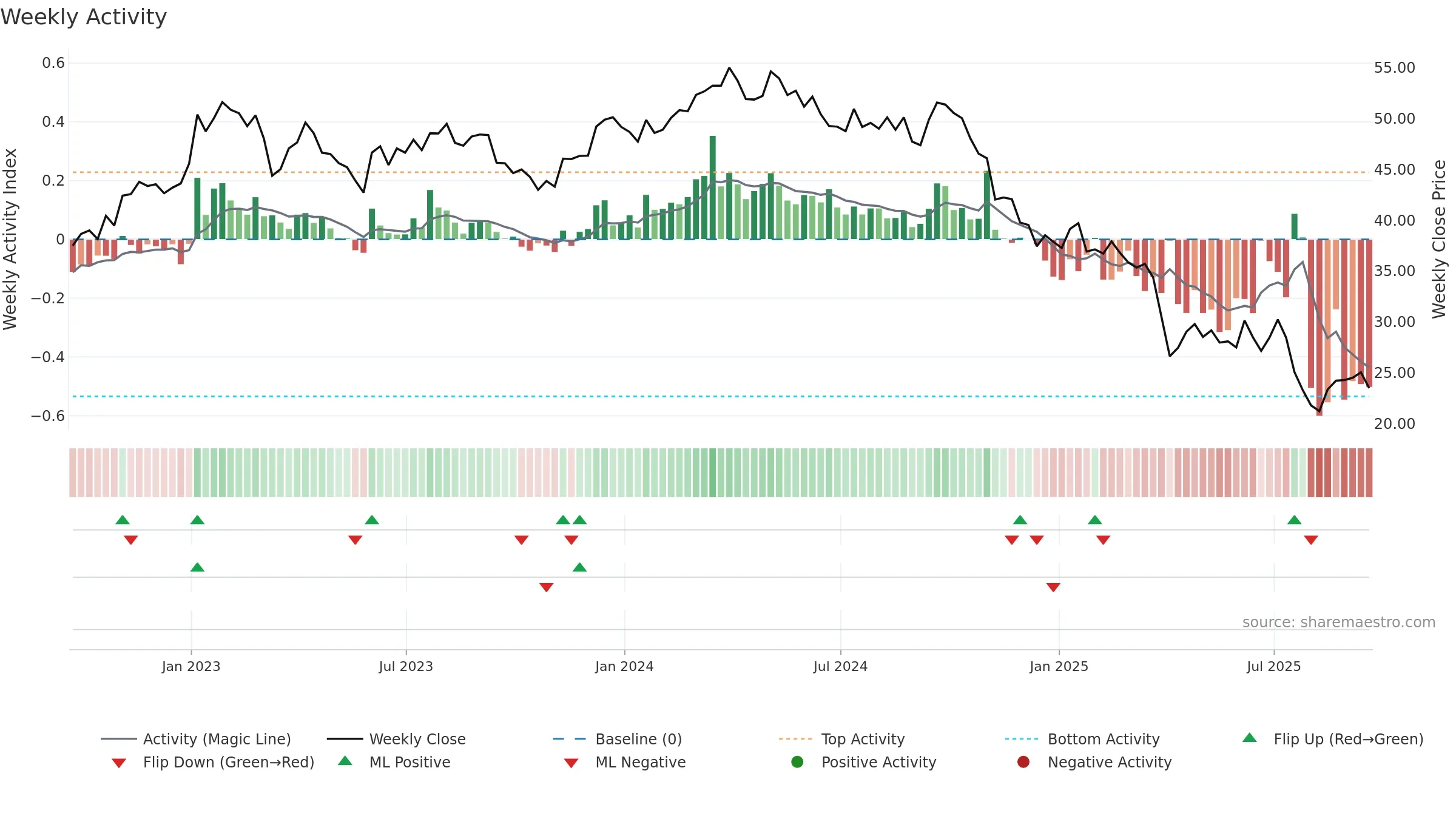
Task: Click the sharemaestro.com source text
Action: (1339, 622)
